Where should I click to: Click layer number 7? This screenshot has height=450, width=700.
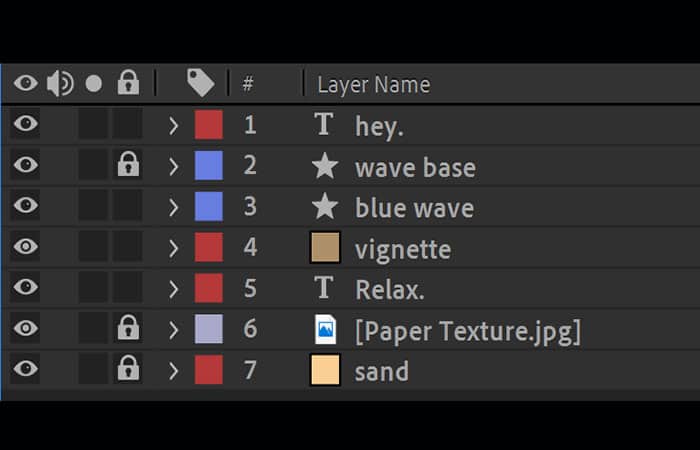tap(250, 370)
